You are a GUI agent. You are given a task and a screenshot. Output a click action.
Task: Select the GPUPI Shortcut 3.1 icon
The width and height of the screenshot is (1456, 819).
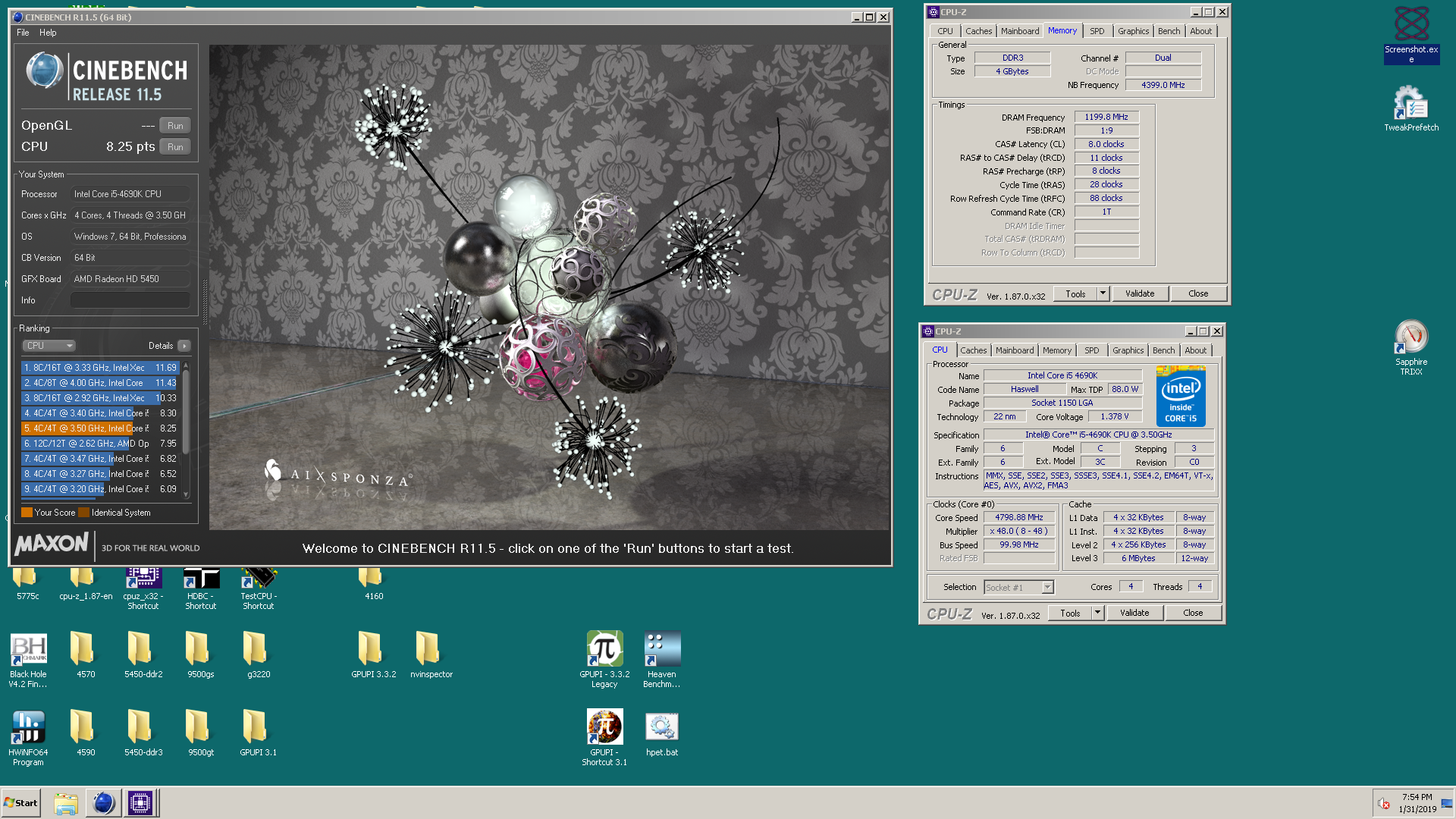[x=604, y=737]
